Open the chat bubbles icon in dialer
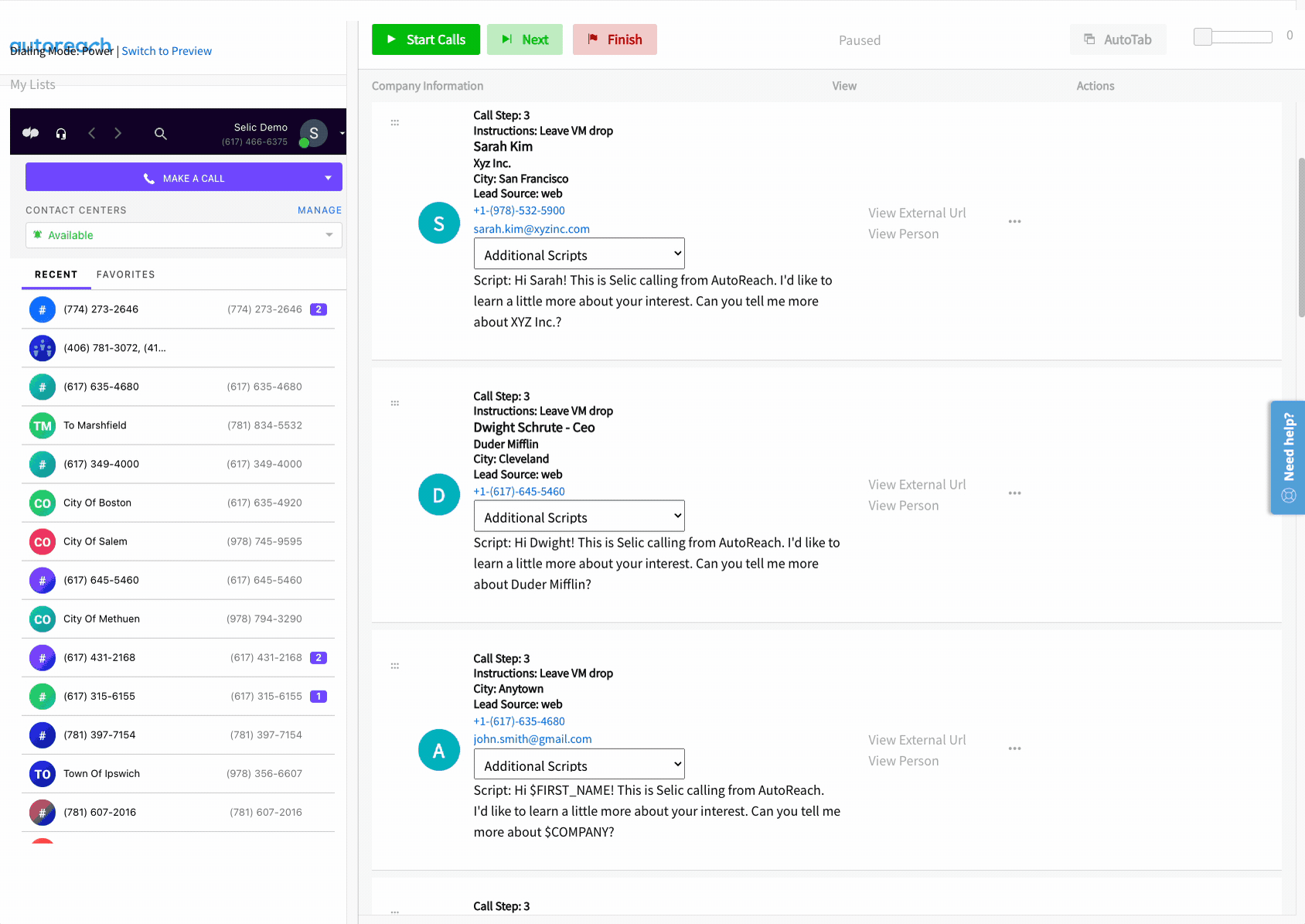This screenshot has height=924, width=1305. pos(31,133)
